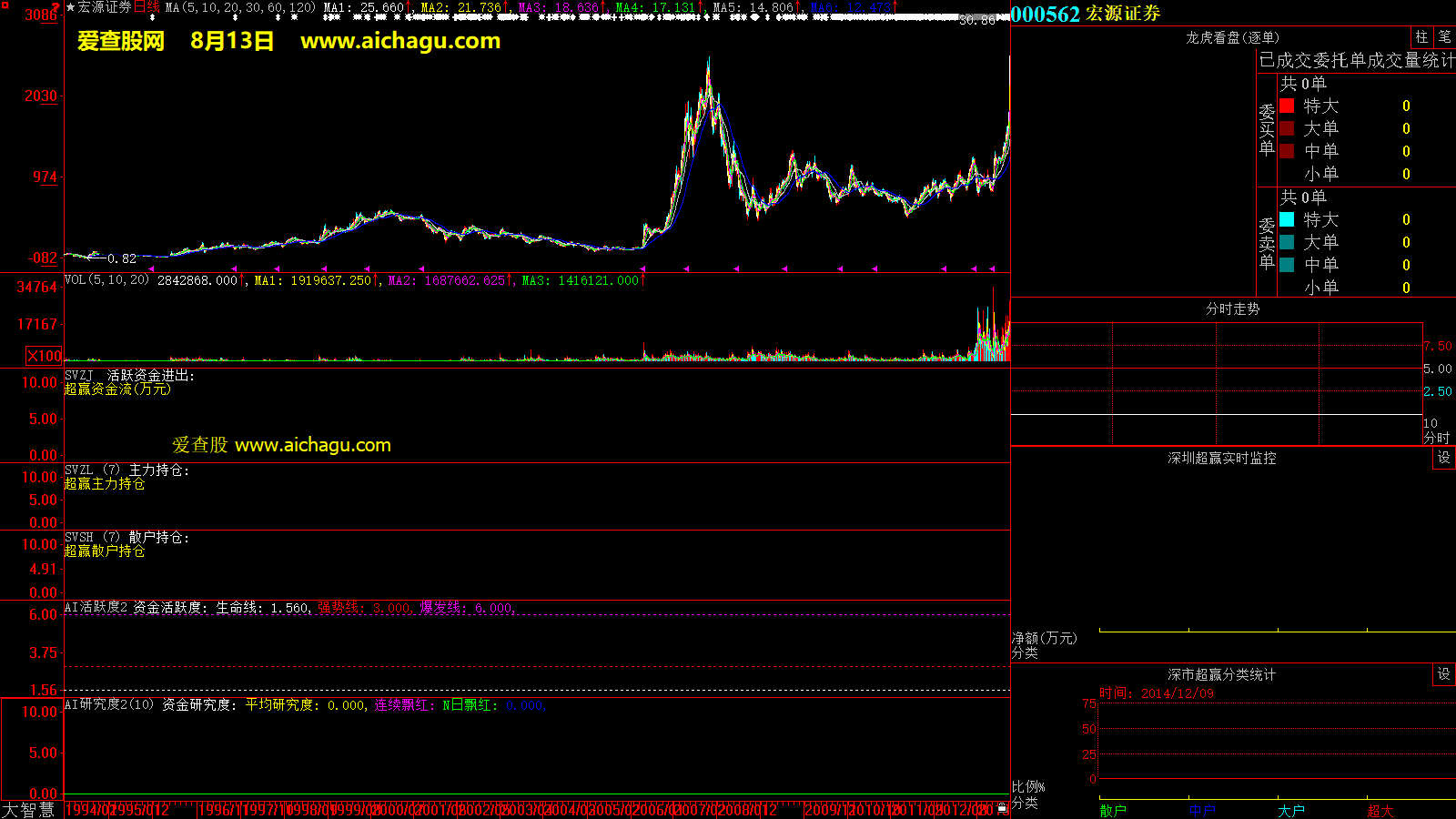Click the AI活跃度2 indicator label

point(96,607)
